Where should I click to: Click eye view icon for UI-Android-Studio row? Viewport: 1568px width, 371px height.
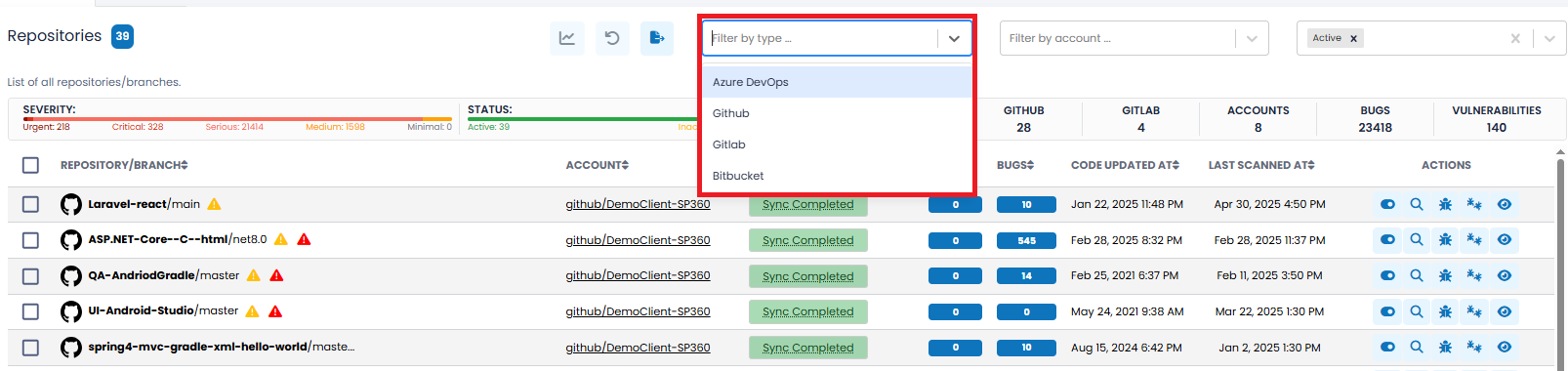[x=1505, y=311]
